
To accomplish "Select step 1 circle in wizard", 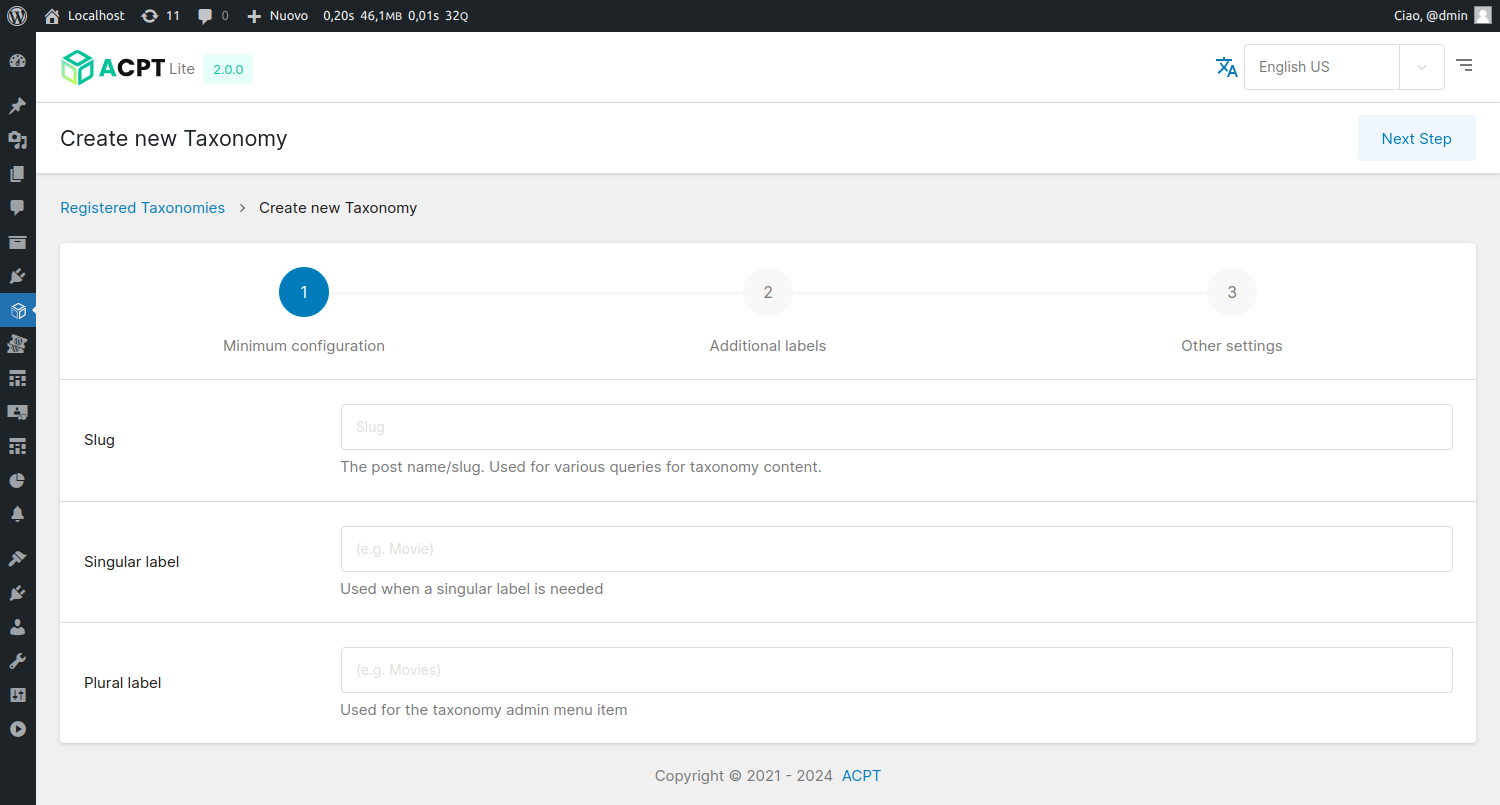I will (304, 292).
